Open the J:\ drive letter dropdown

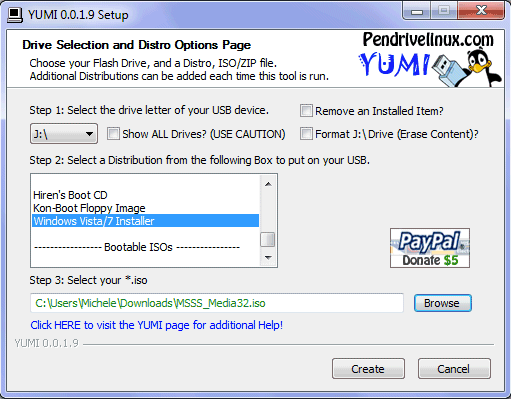pyautogui.click(x=64, y=134)
